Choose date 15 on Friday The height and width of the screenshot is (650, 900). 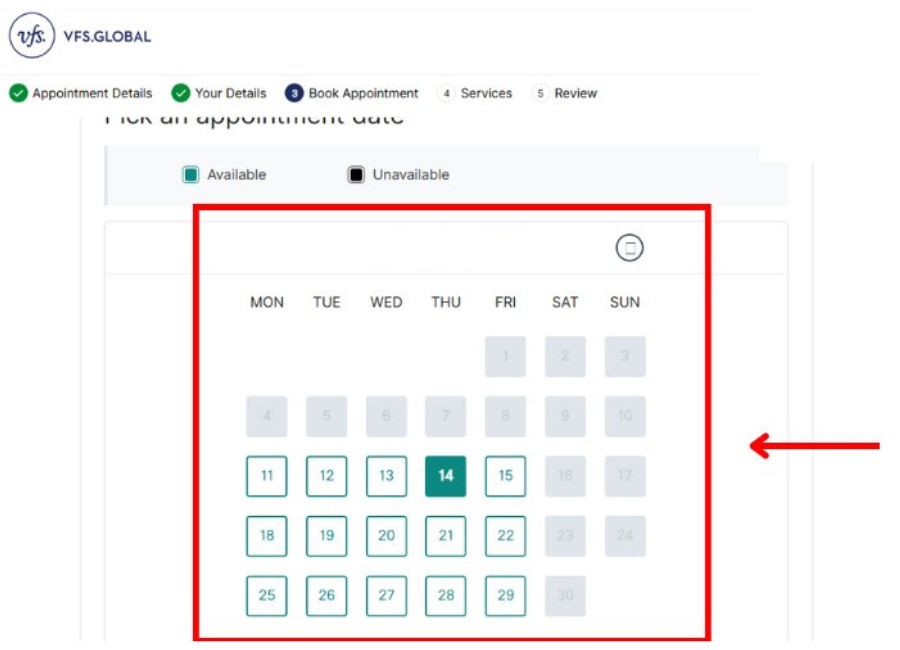click(506, 476)
